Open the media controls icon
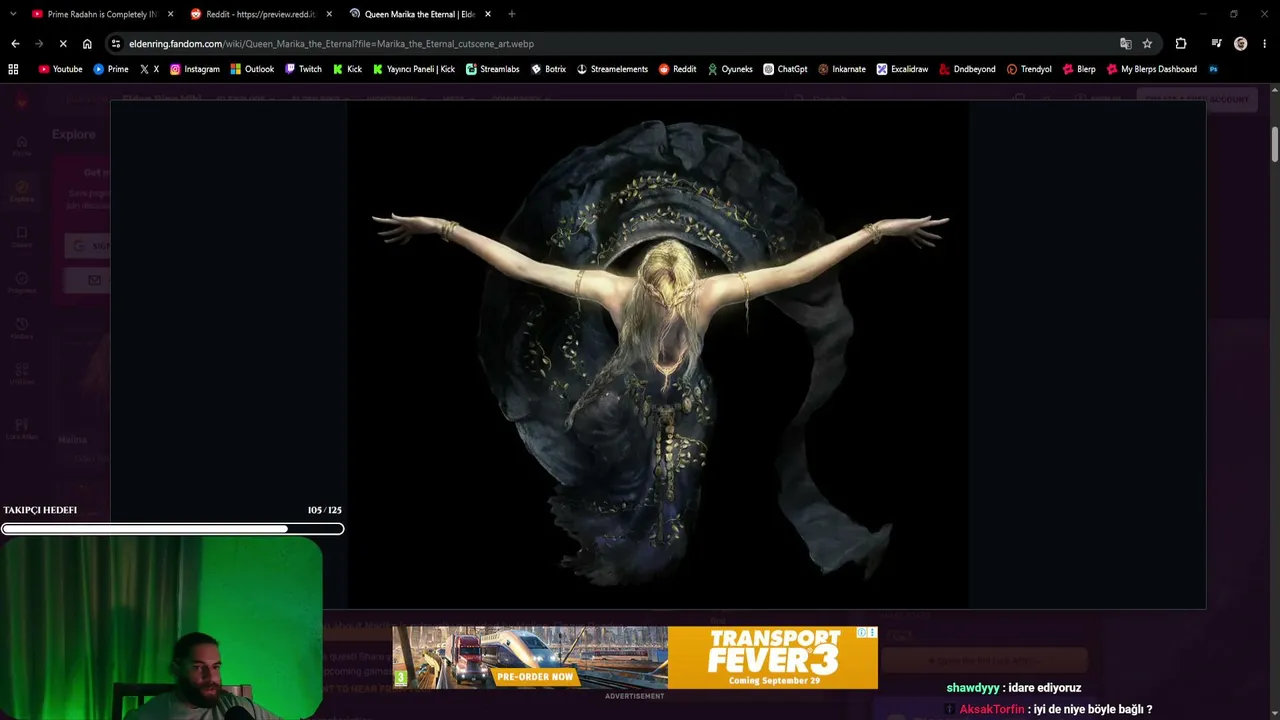Image resolution: width=1280 pixels, height=720 pixels. pos(1216,44)
